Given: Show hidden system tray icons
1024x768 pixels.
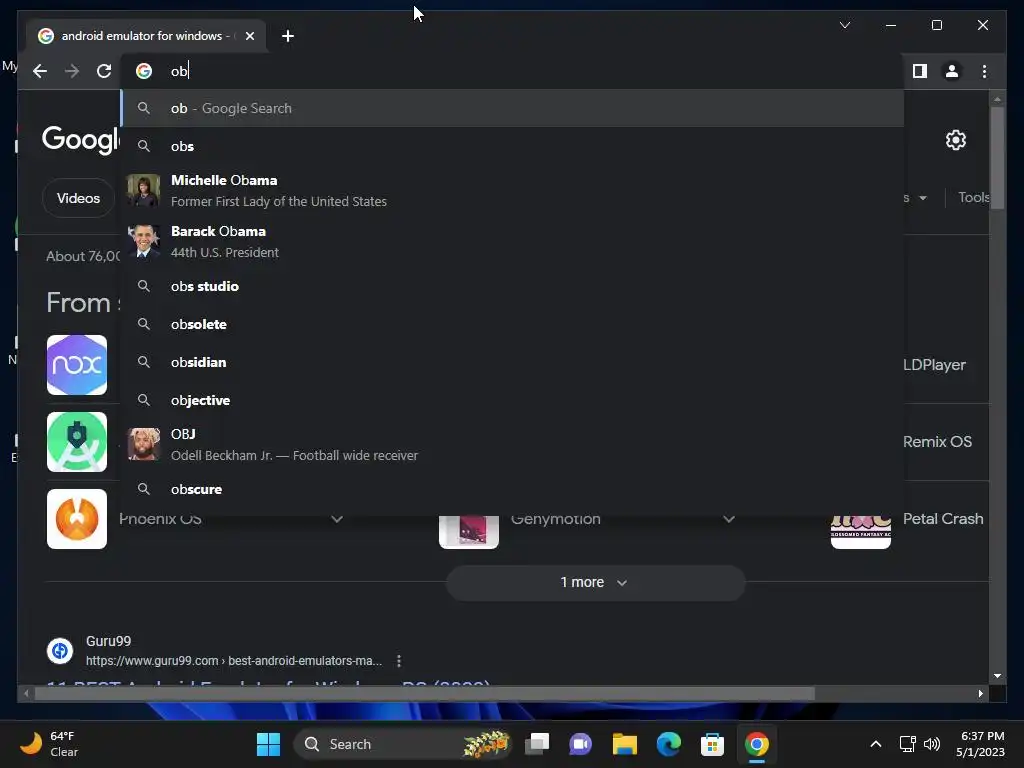Looking at the screenshot, I should (x=876, y=744).
